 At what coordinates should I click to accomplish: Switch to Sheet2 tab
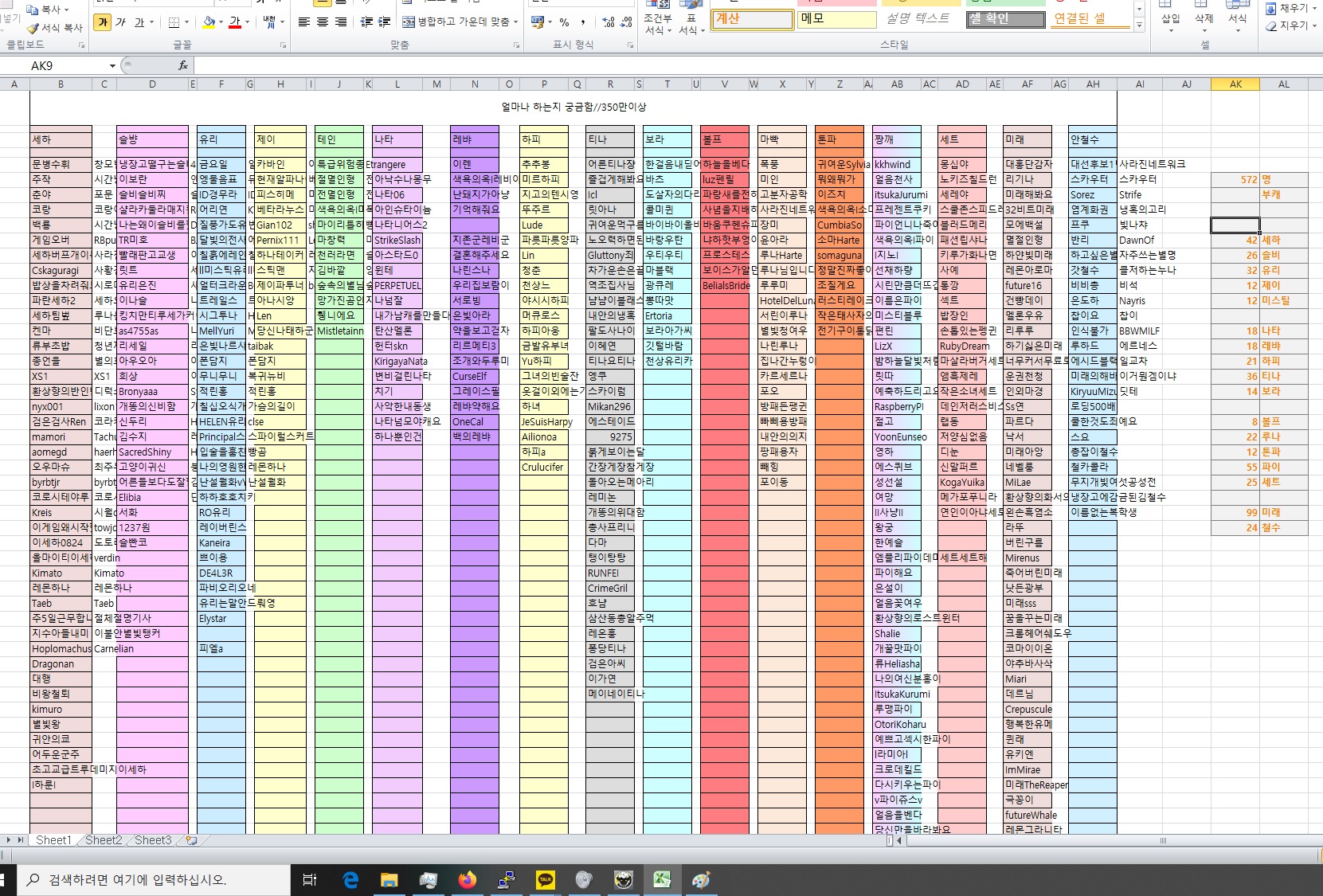(x=104, y=840)
